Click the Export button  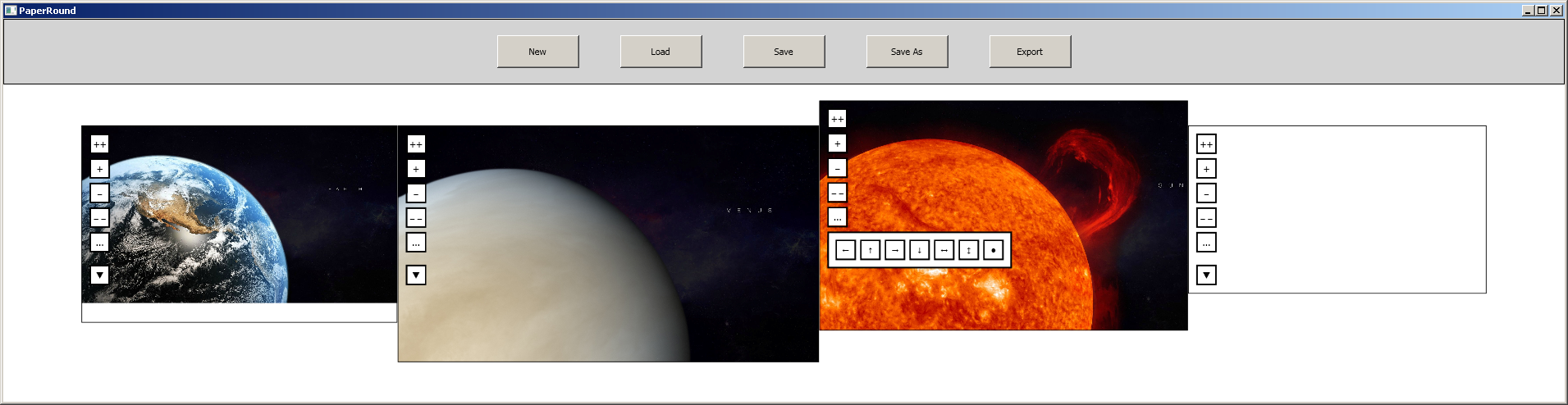point(1030,52)
